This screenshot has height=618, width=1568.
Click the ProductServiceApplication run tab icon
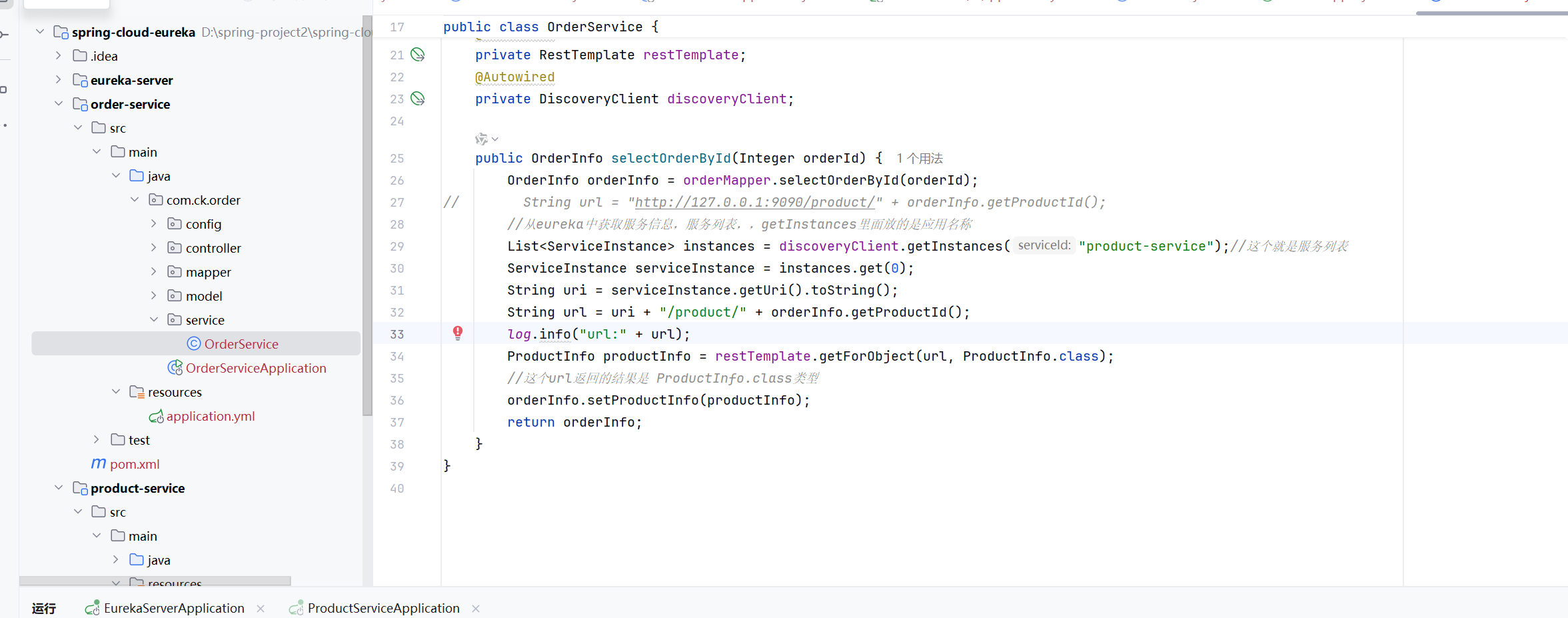coord(297,608)
